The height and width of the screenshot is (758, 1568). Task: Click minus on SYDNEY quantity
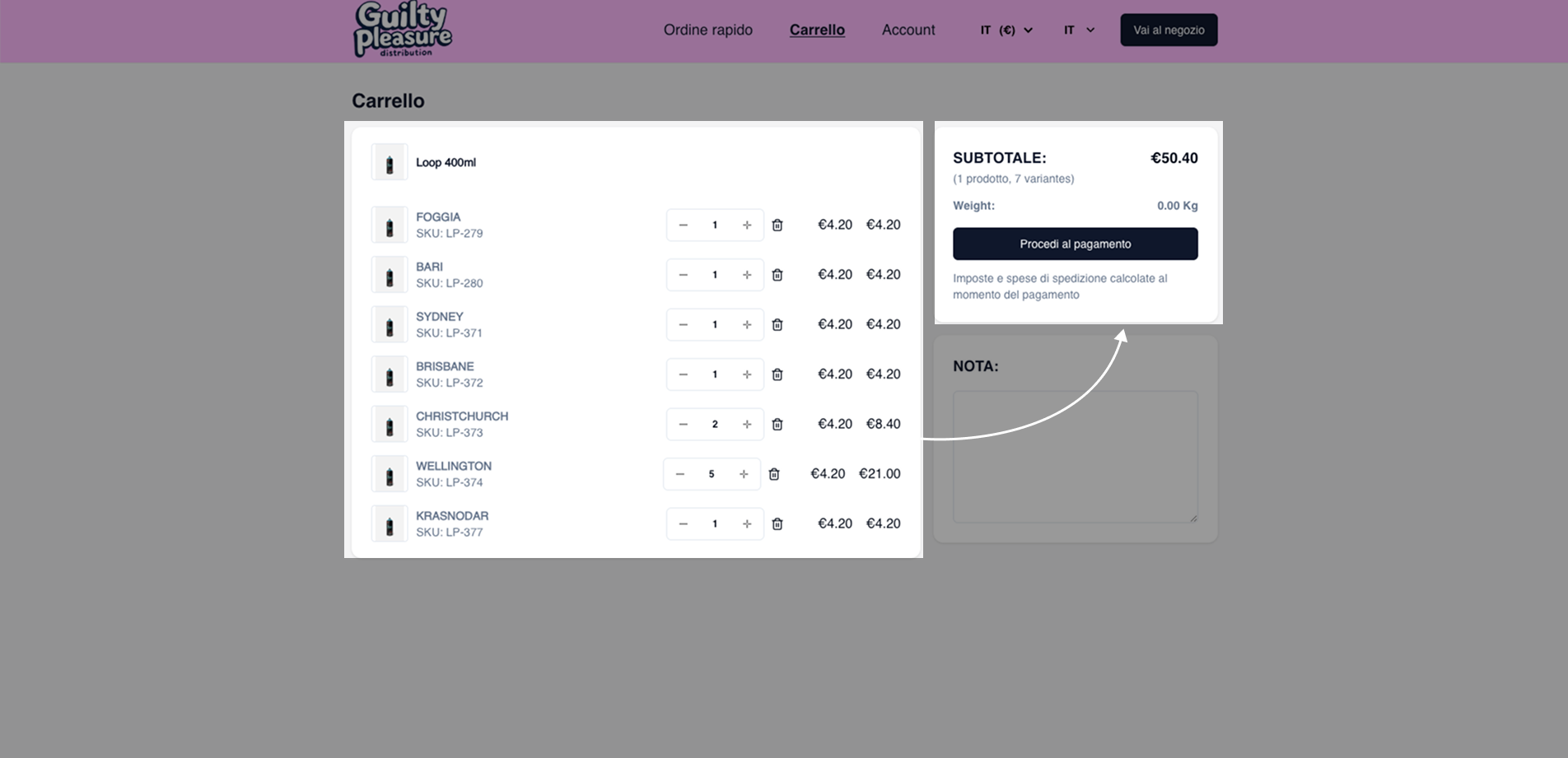(683, 324)
